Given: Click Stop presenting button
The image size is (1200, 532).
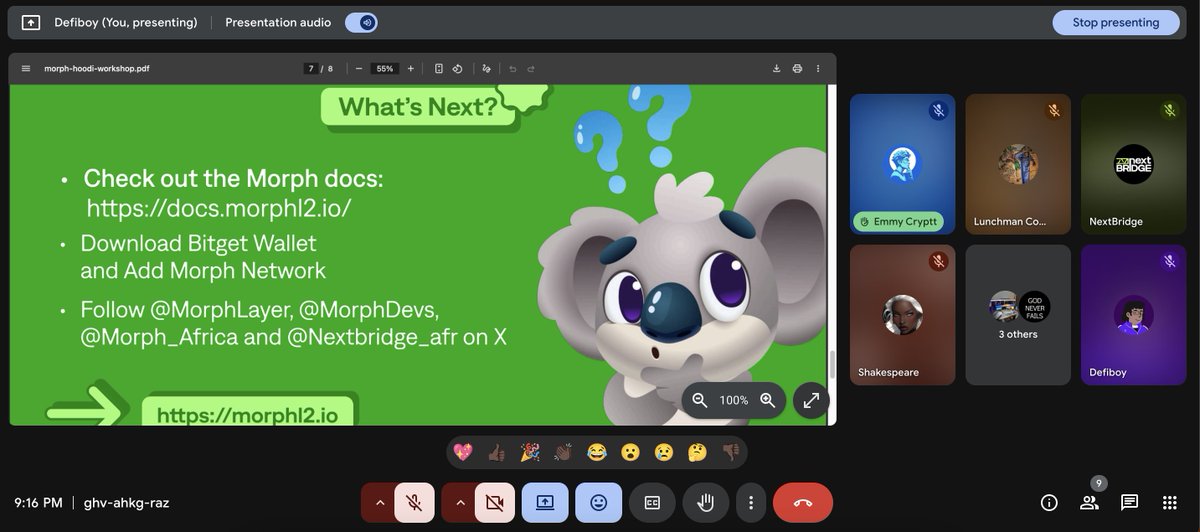Looking at the screenshot, I should (x=1116, y=22).
